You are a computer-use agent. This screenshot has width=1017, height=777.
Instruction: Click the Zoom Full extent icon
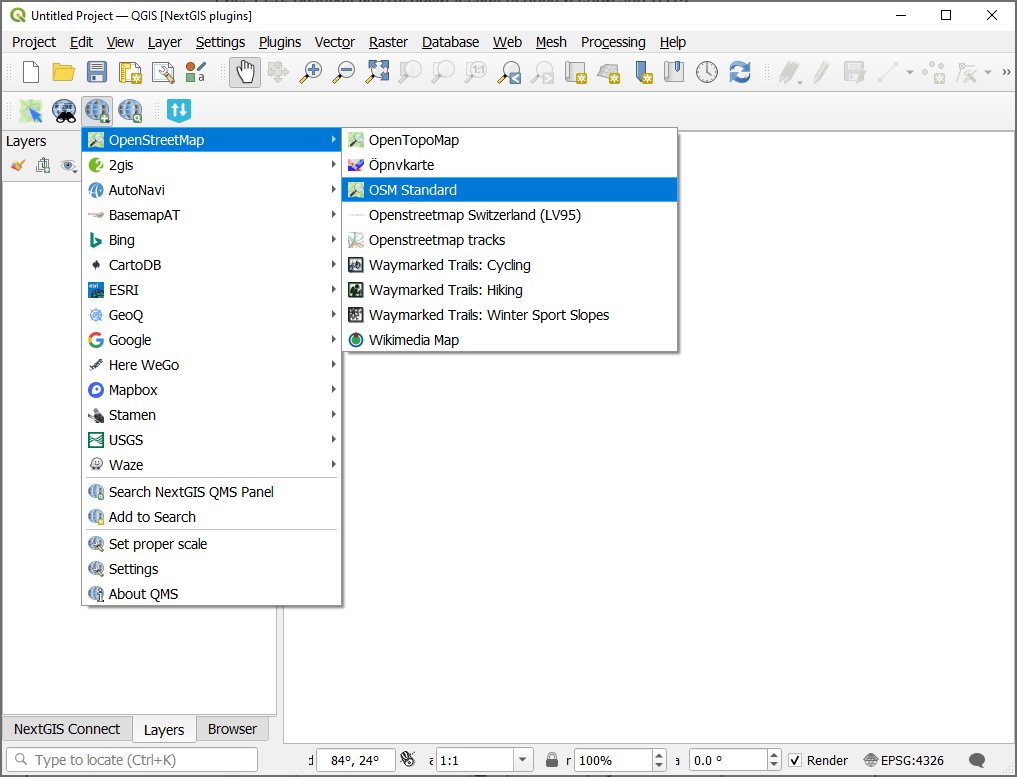coord(377,72)
